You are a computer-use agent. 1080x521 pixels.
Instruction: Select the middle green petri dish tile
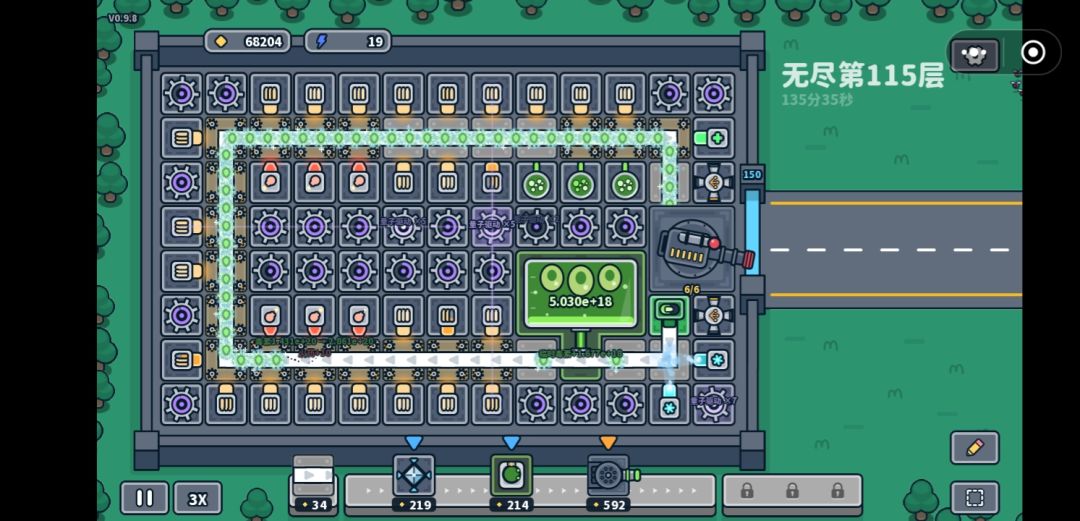pyautogui.click(x=581, y=182)
